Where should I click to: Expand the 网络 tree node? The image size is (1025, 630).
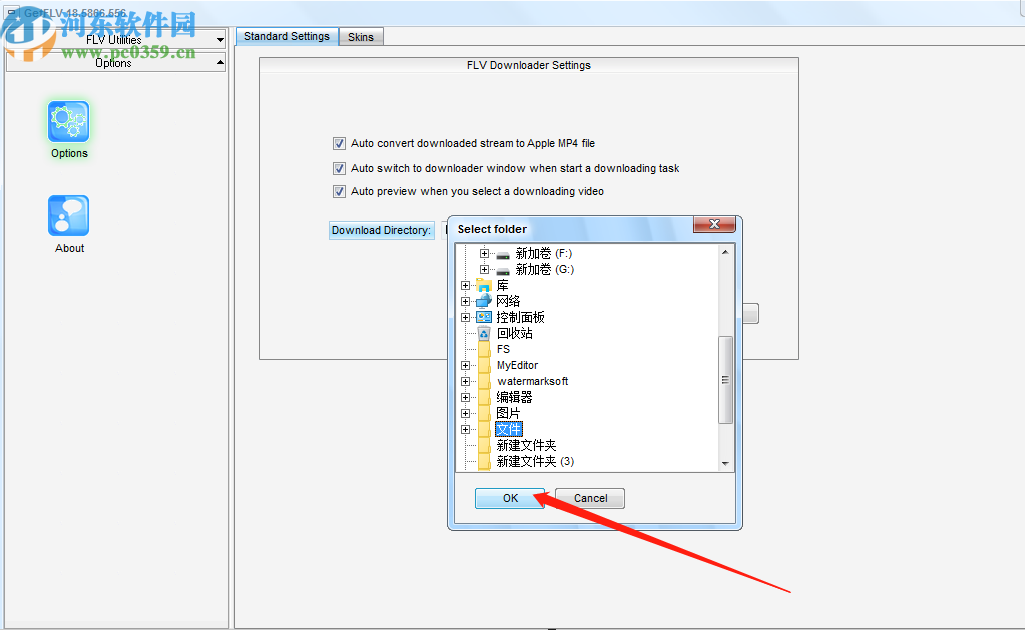(465, 301)
